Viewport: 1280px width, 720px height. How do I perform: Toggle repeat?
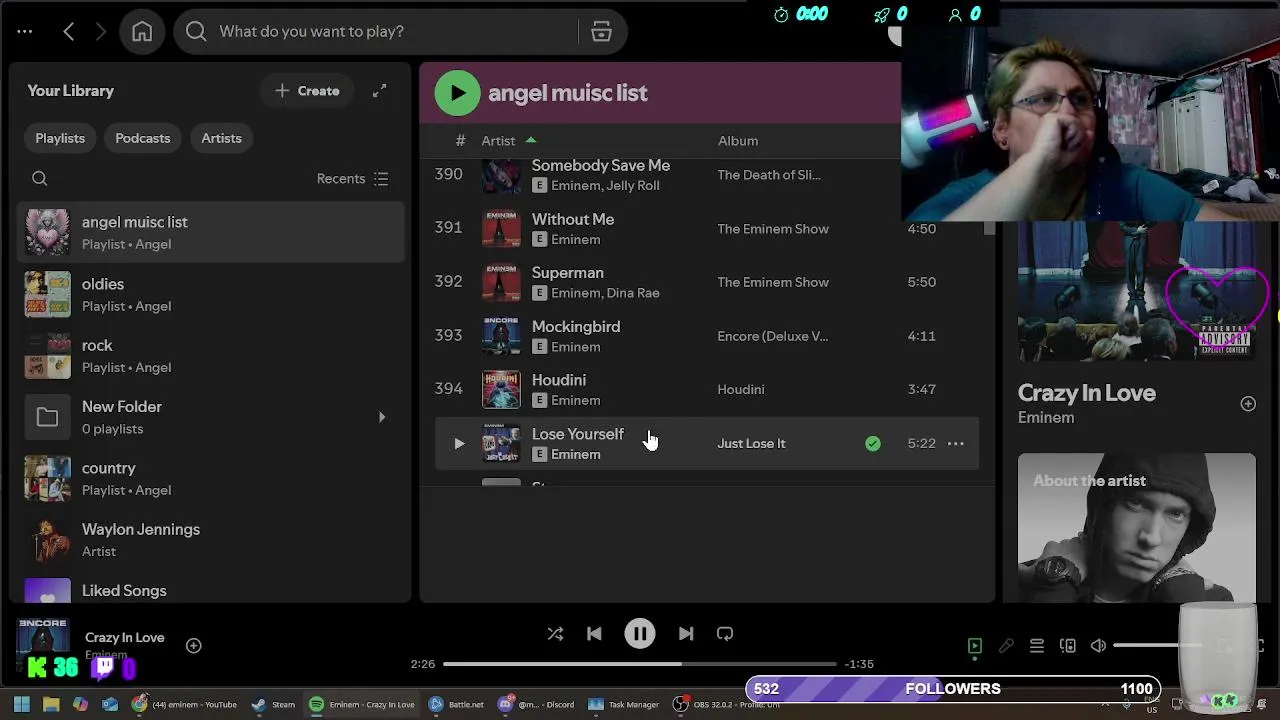(725, 634)
